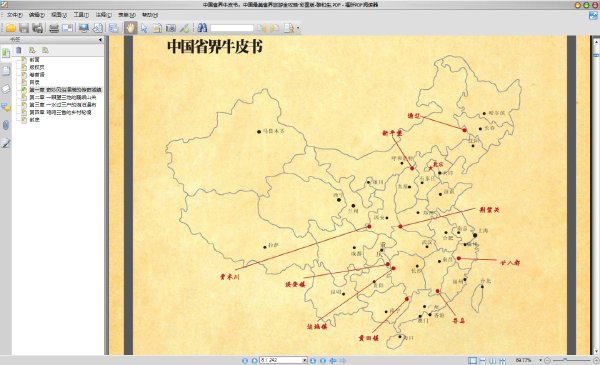
Task: Show the Comments panel from sidebar
Action: pyautogui.click(x=6, y=107)
